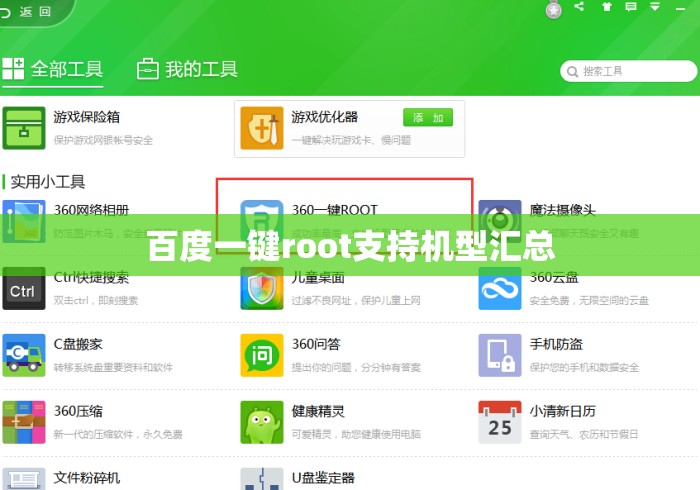Open the 文件粉碎机 shredder icon

point(24,479)
